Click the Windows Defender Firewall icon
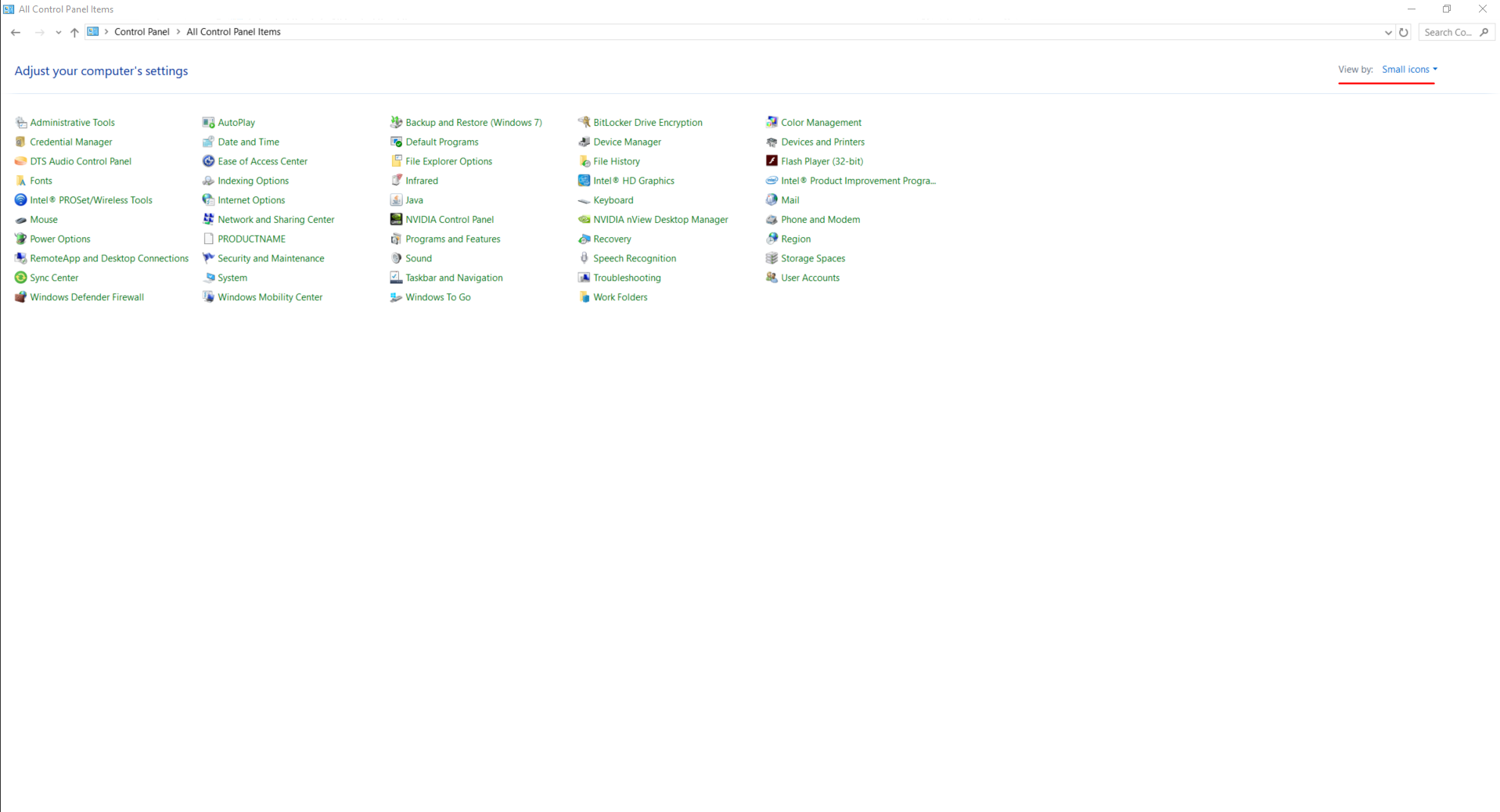Image resolution: width=1500 pixels, height=812 pixels. coord(21,297)
